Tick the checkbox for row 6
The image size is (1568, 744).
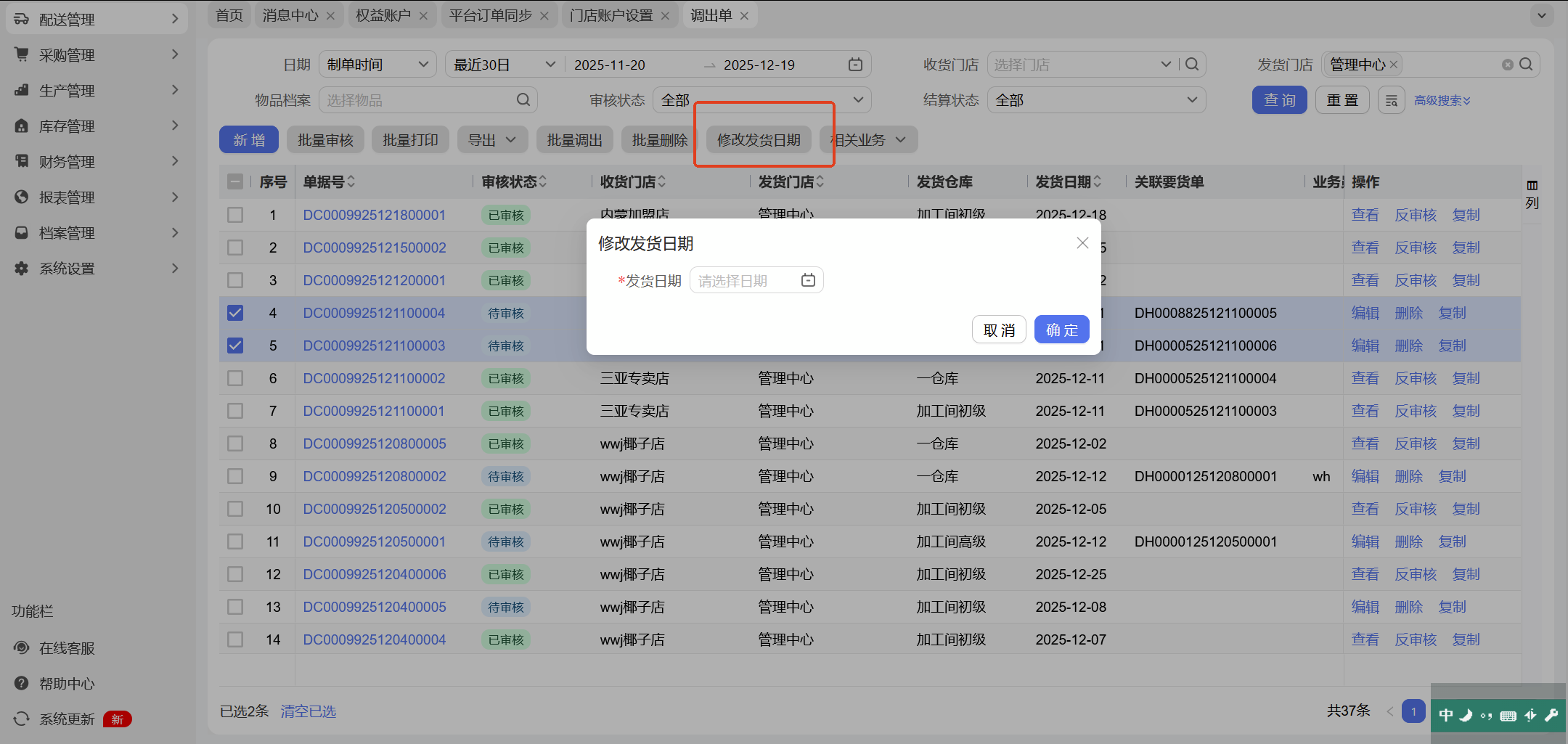pyautogui.click(x=235, y=378)
